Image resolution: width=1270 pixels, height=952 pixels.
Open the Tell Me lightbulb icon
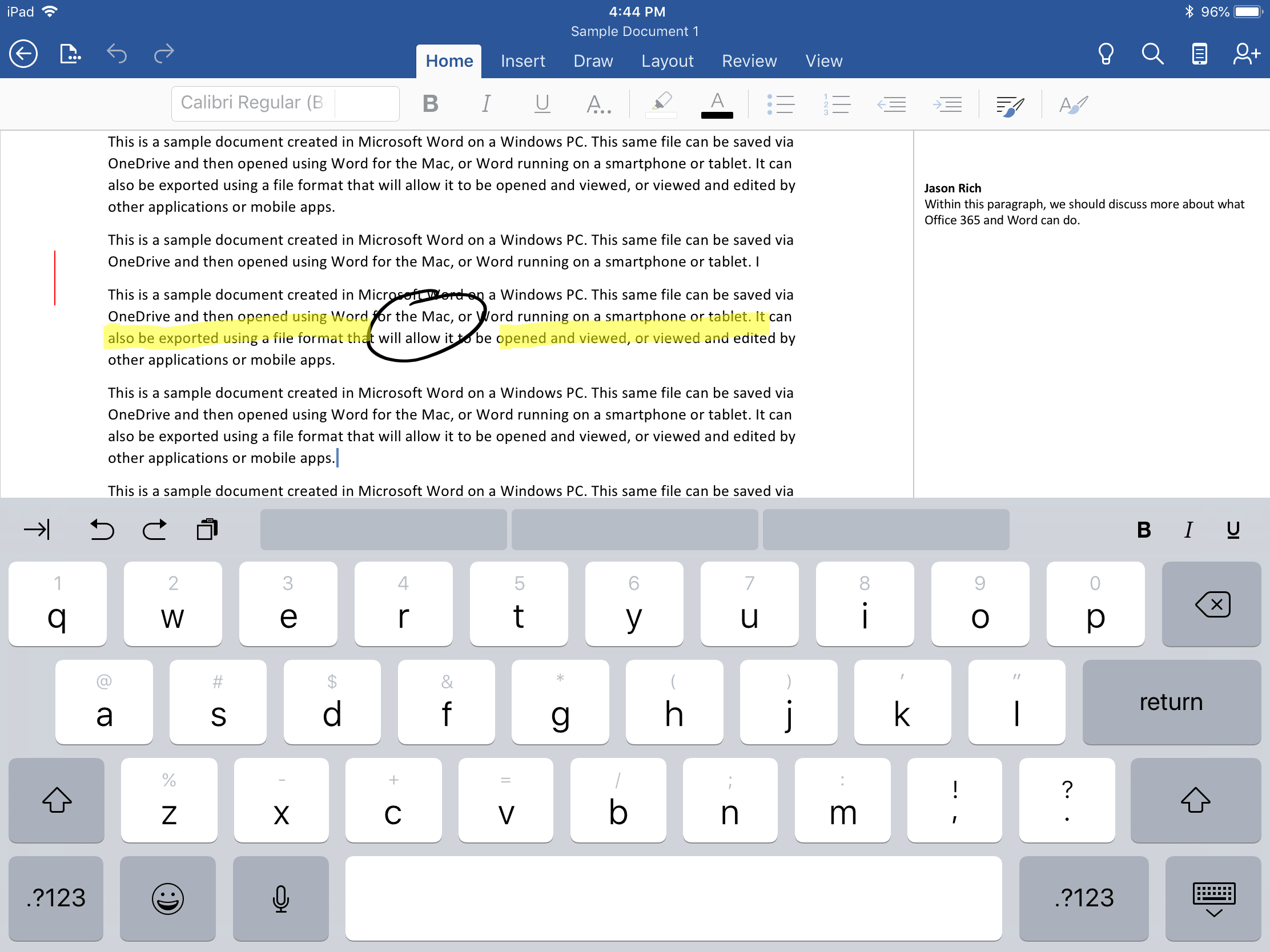click(1106, 55)
